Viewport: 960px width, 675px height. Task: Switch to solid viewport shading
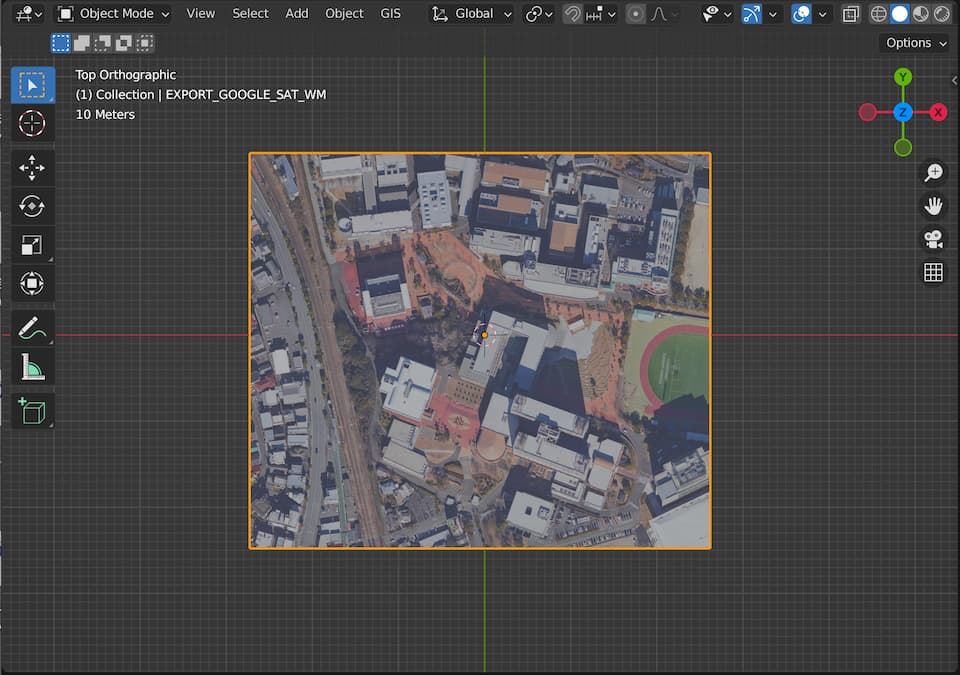[x=899, y=14]
